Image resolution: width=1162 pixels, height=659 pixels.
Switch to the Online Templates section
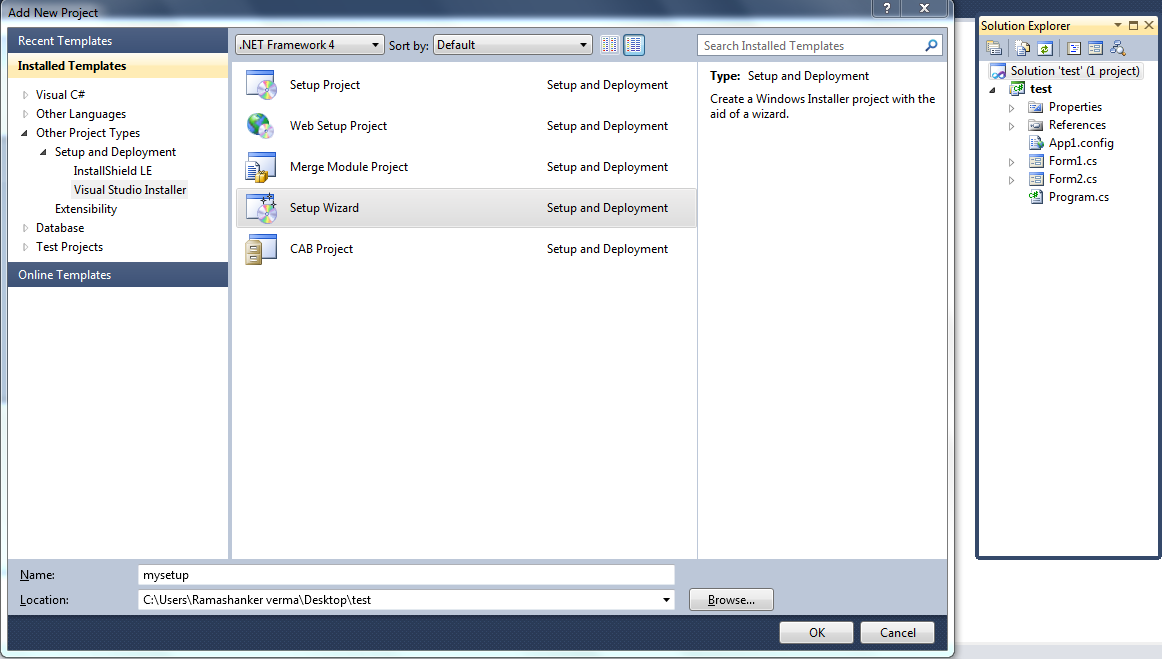click(64, 274)
